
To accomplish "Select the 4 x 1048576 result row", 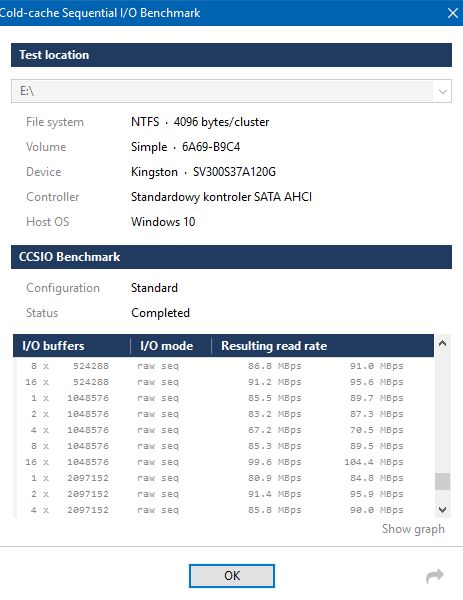I will [223, 430].
